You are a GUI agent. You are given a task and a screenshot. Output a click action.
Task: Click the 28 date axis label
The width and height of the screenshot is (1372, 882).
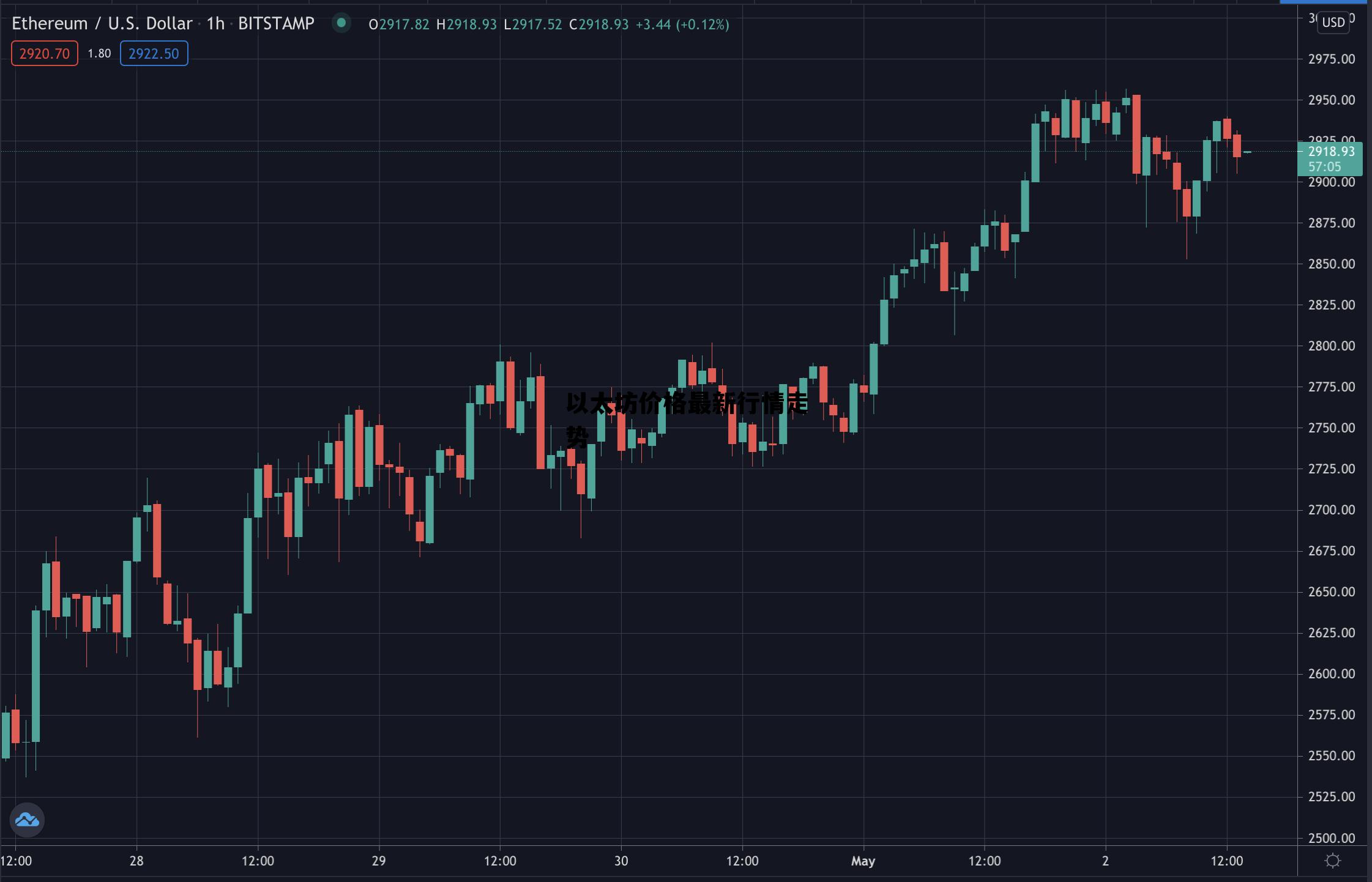(136, 861)
